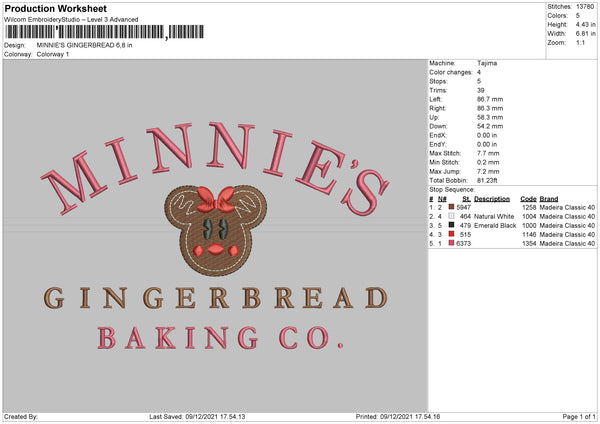Click the Emerald Black thread color swatch

point(451,225)
